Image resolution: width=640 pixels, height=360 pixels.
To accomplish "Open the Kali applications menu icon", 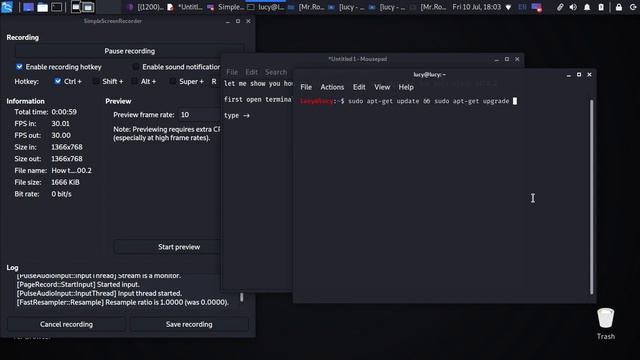I will tap(7, 7).
